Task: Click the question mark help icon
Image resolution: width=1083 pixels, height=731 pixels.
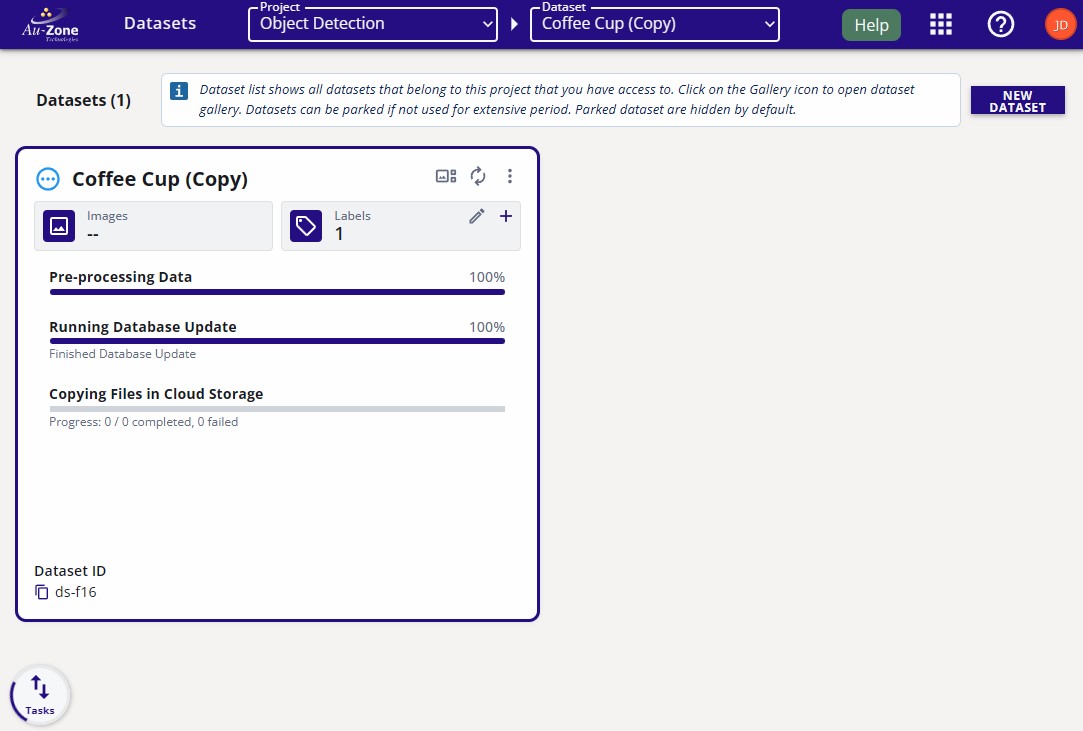Action: coord(1000,24)
